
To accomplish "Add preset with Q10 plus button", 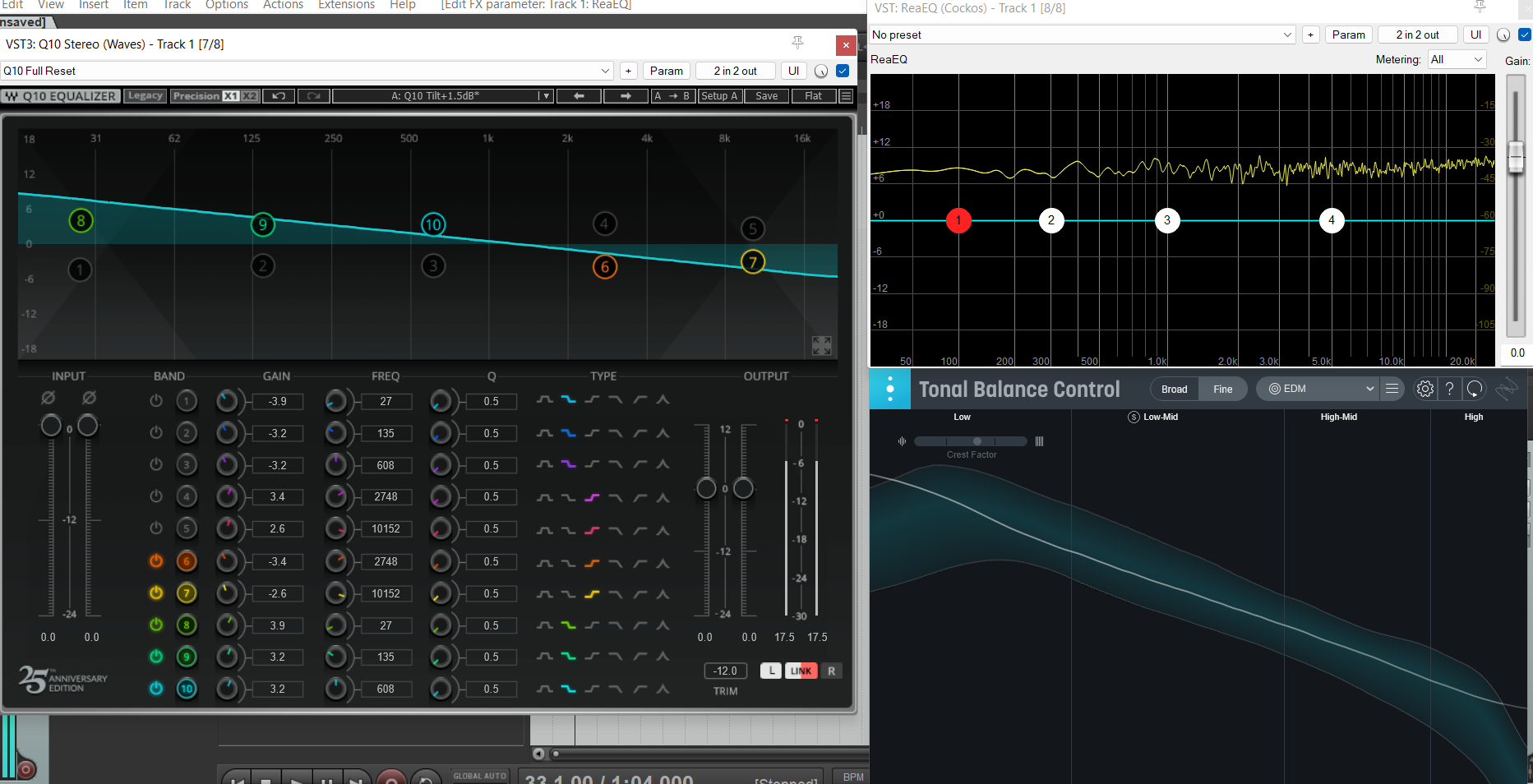I will click(x=628, y=71).
